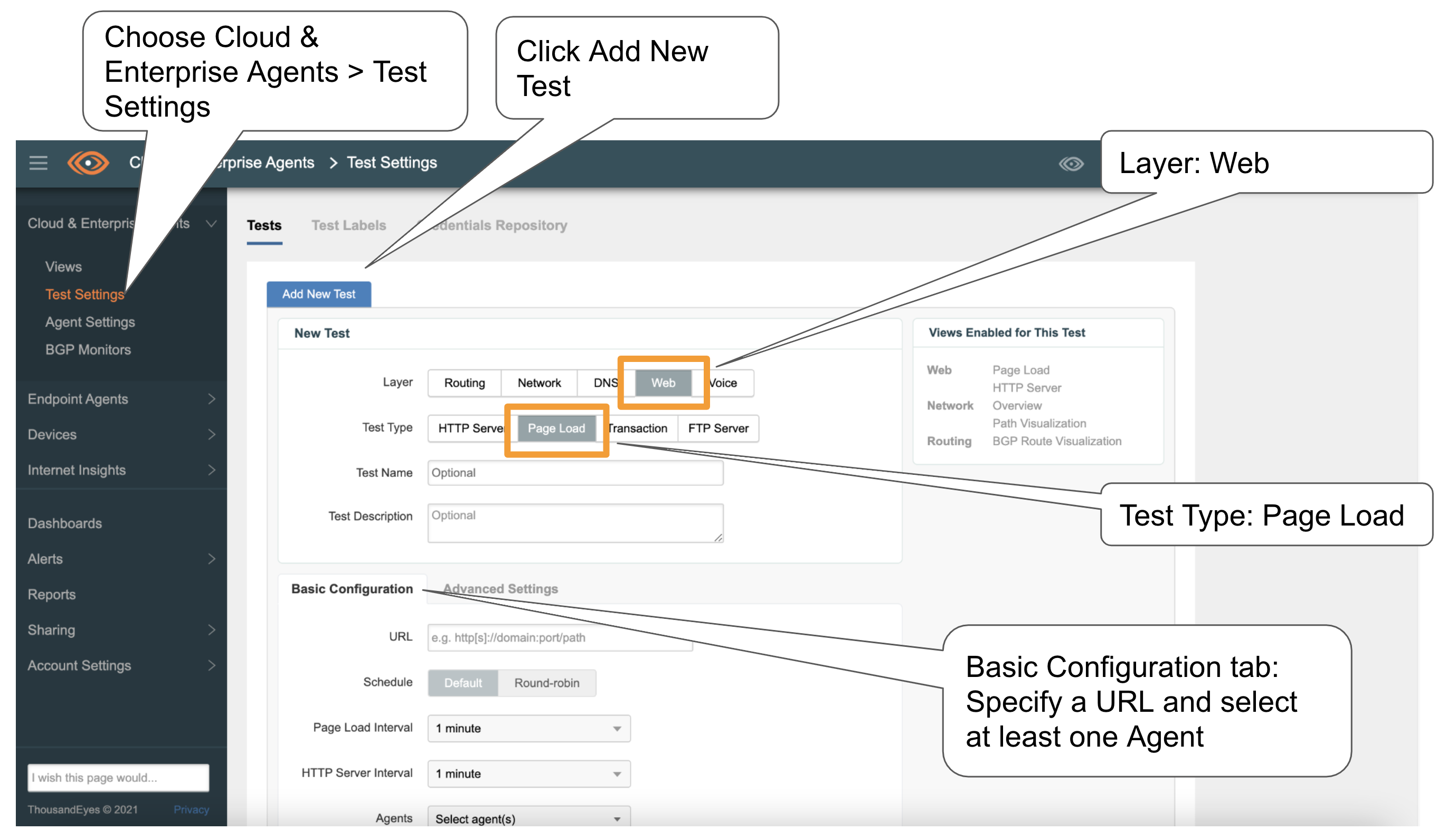Image resolution: width=1456 pixels, height=840 pixels.
Task: Click 'ThousandEyes © 2021' footer text
Action: pos(82,810)
